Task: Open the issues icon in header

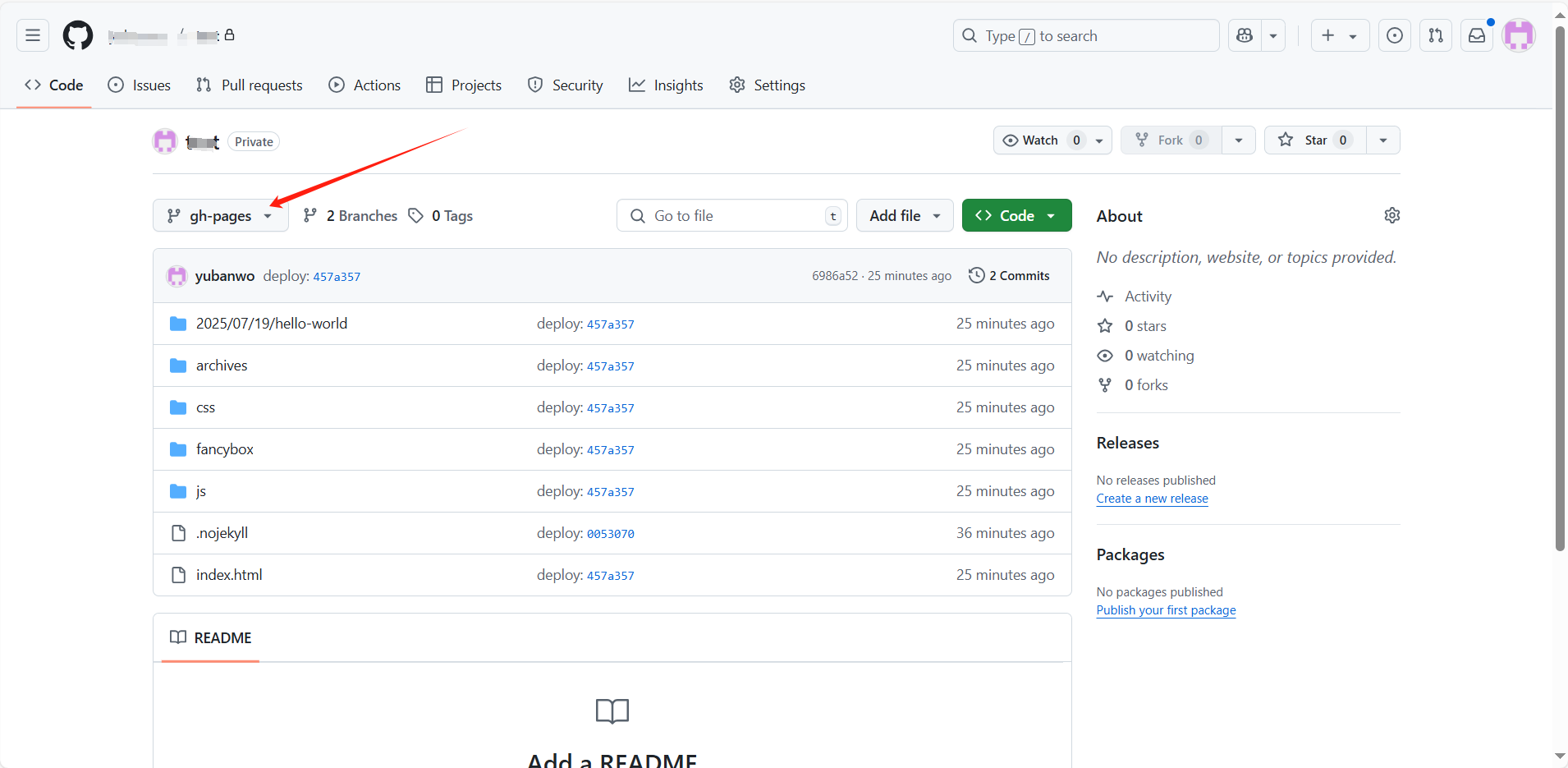Action: point(1395,35)
